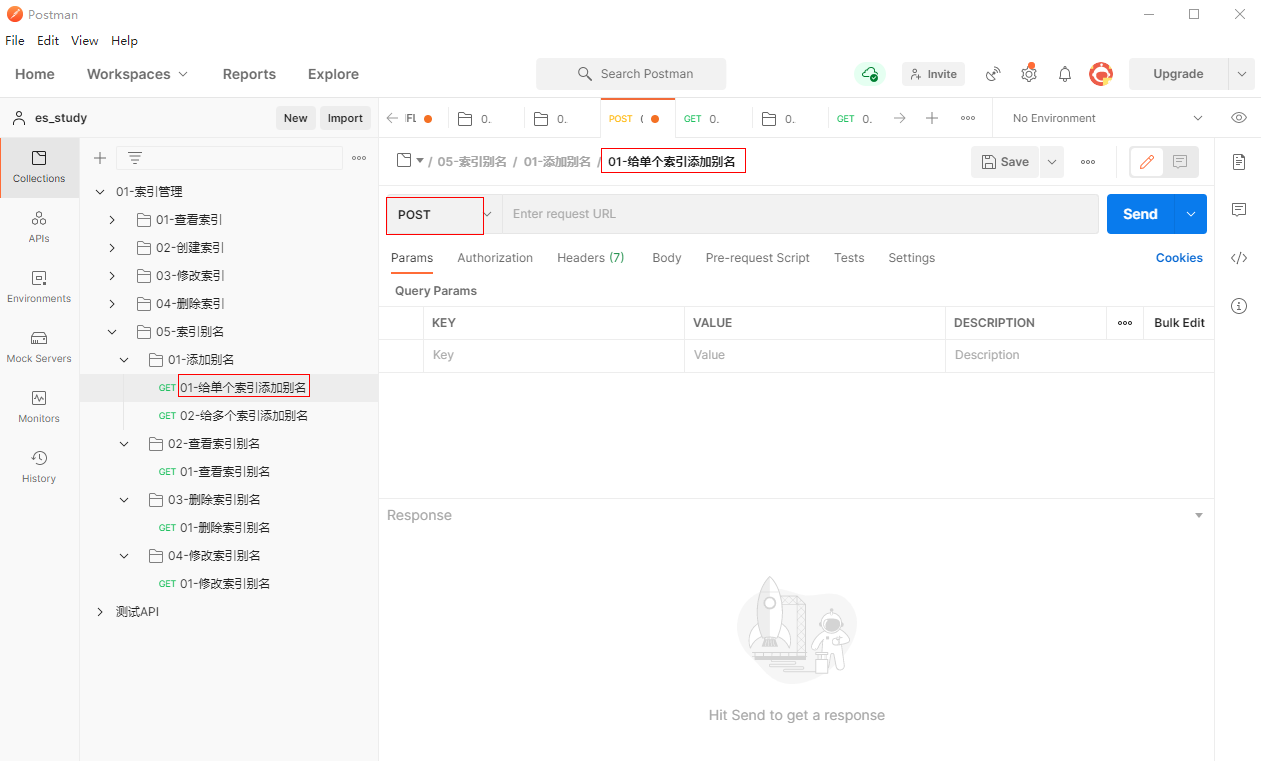Open the documentation icon in right sidebar
1261x761 pixels.
pos(1239,162)
